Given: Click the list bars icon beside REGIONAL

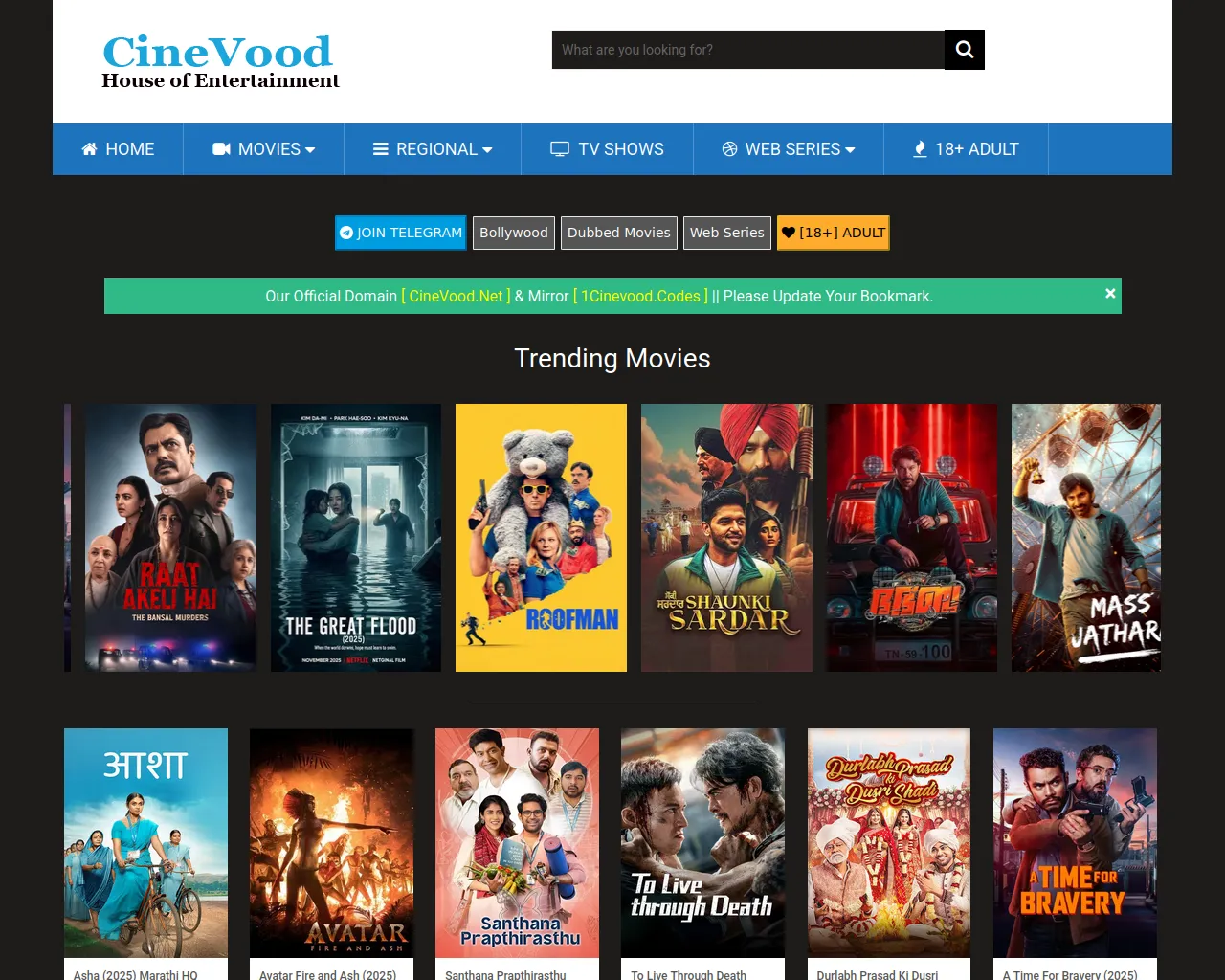Looking at the screenshot, I should click(380, 149).
